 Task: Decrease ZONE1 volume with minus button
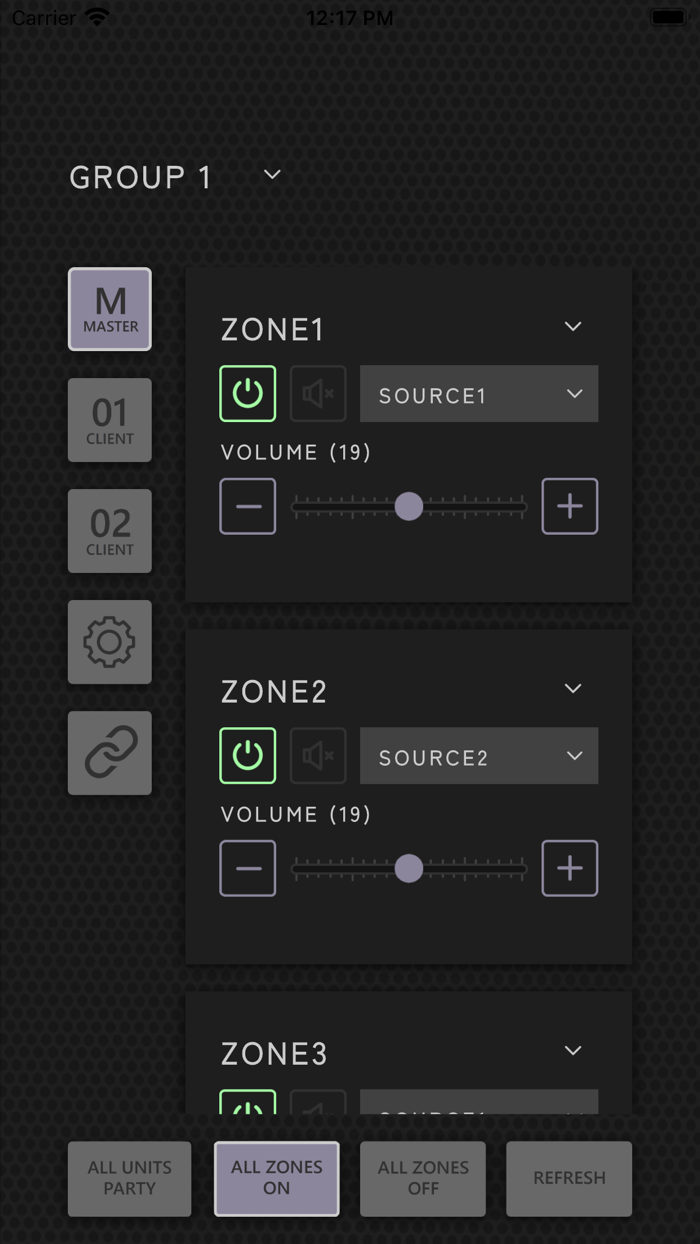click(248, 507)
